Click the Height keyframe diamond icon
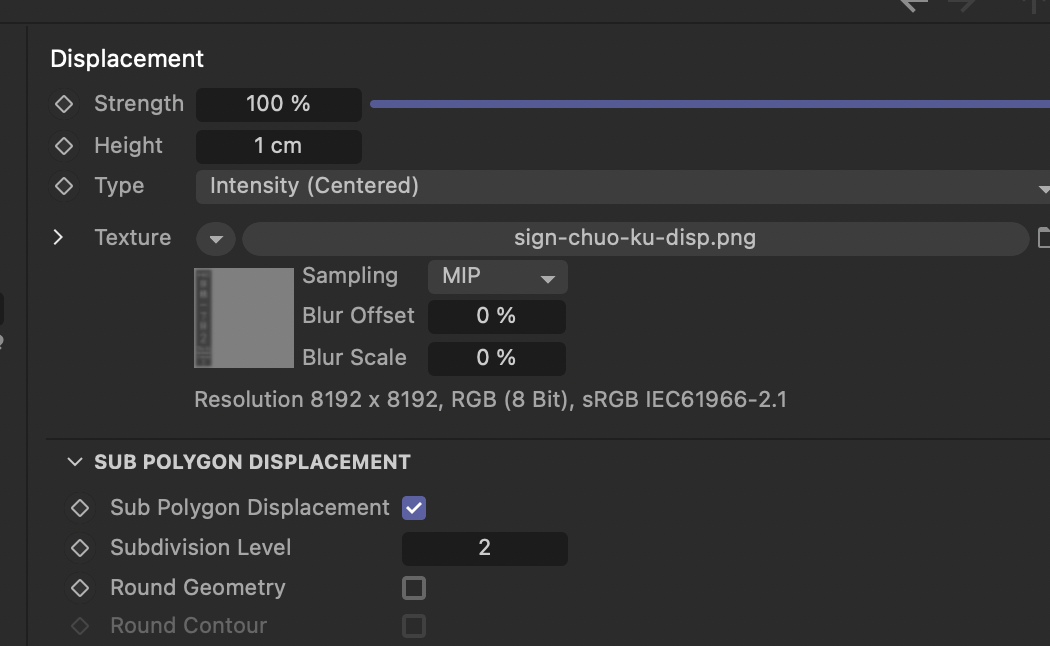This screenshot has height=646, width=1050. (64, 146)
